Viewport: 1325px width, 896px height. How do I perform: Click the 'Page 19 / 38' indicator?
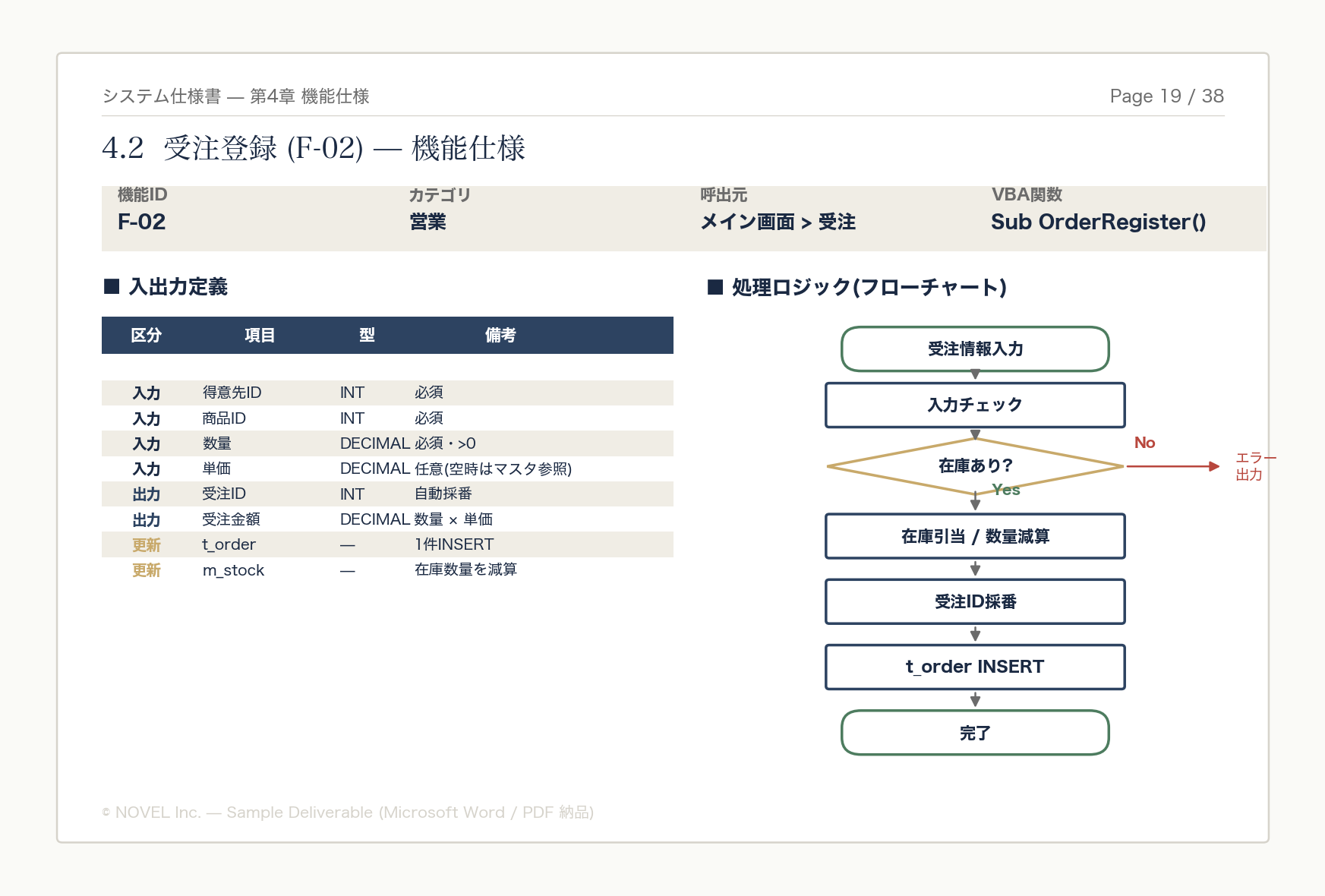[1166, 96]
